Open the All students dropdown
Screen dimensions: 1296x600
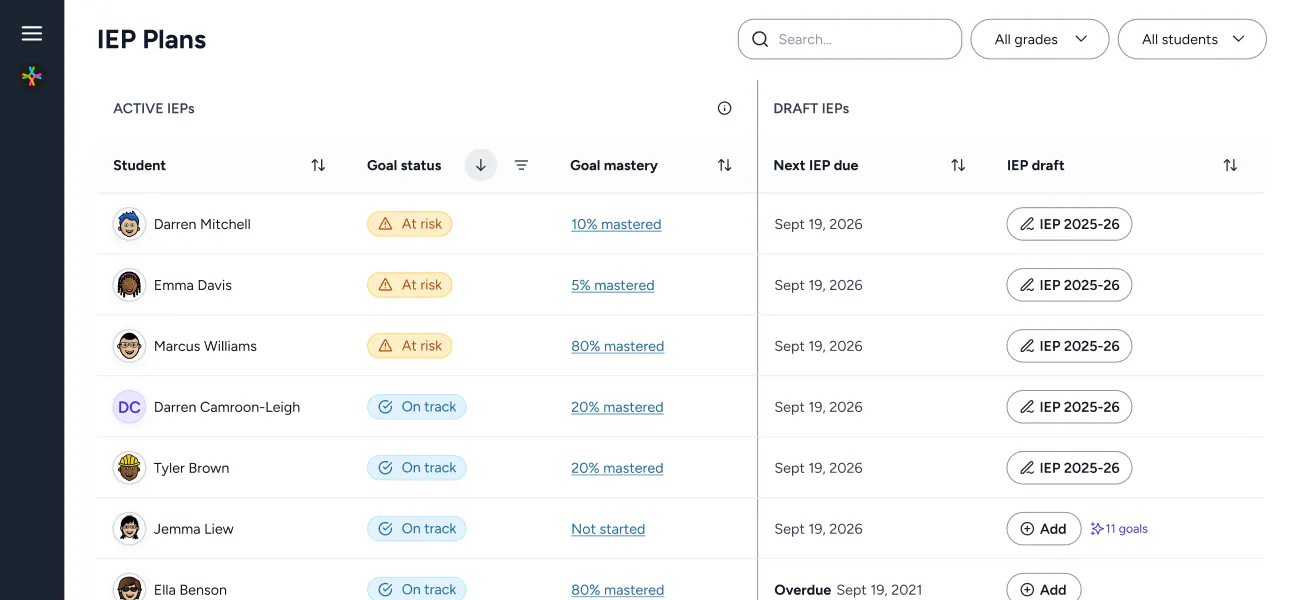pos(1192,39)
